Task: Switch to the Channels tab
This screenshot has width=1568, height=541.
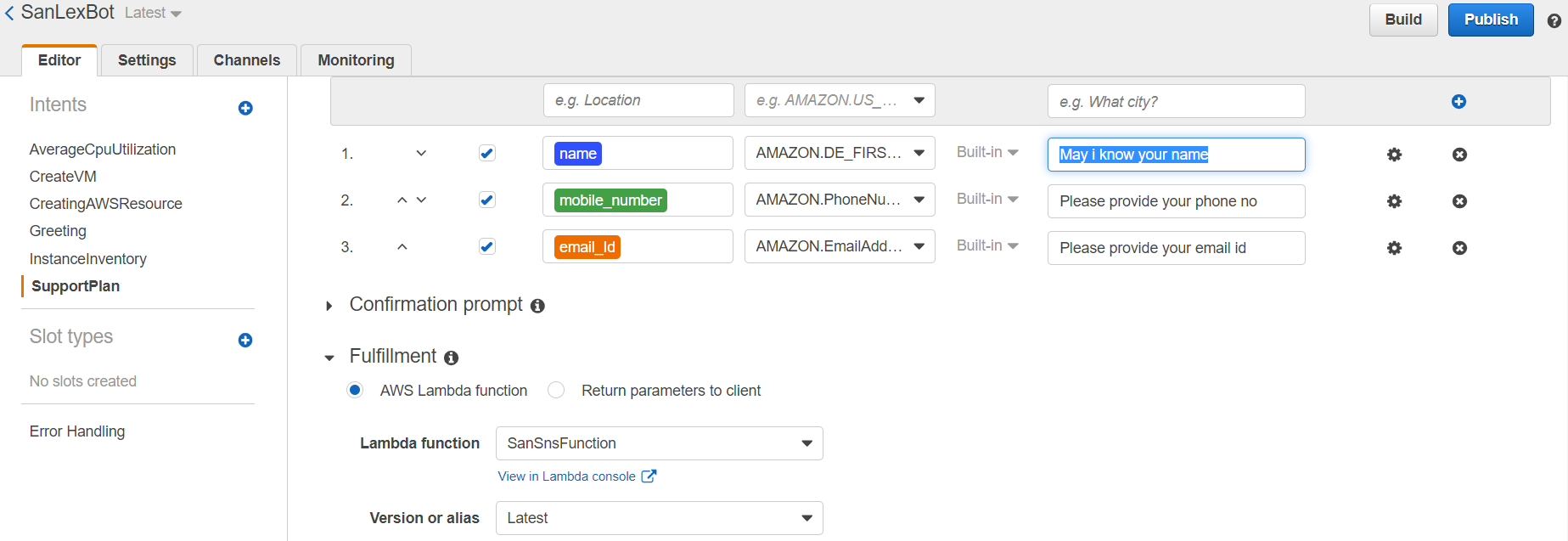Action: tap(246, 60)
